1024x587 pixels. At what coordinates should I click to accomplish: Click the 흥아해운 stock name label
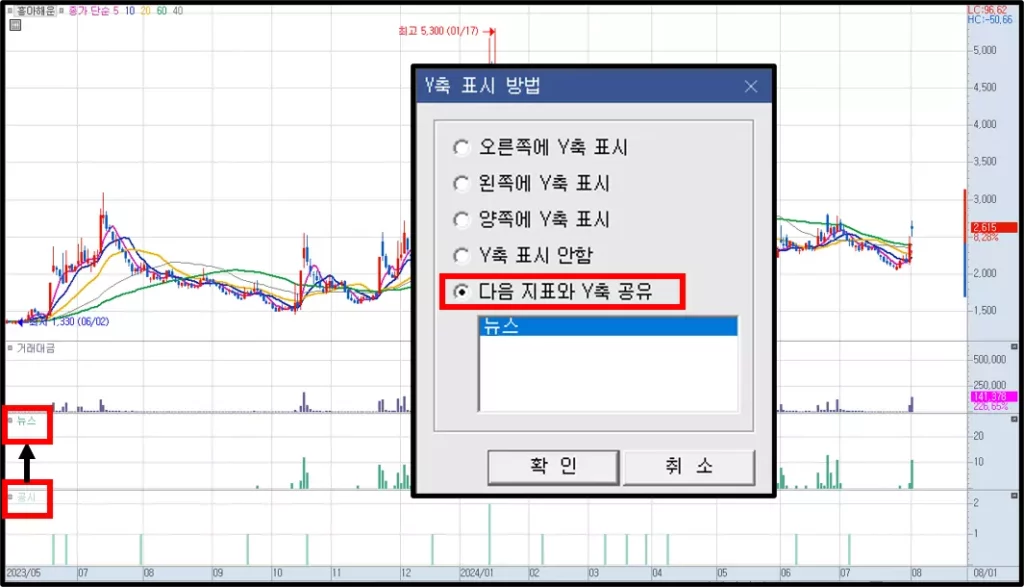pos(35,11)
